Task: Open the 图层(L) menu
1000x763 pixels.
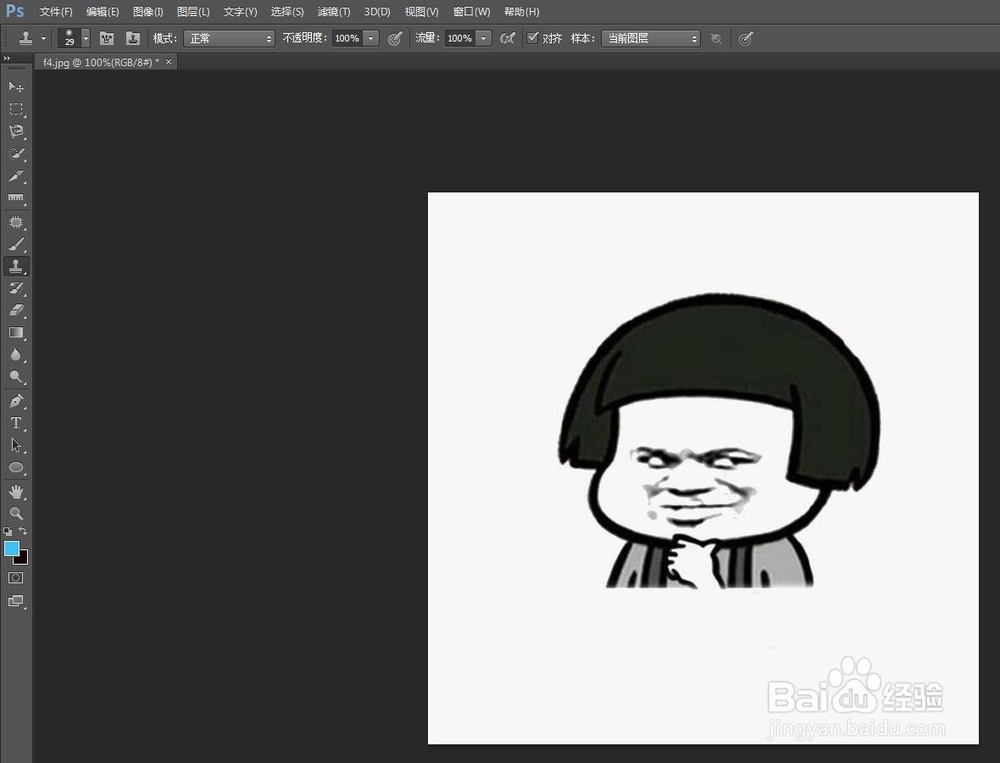Action: [193, 11]
